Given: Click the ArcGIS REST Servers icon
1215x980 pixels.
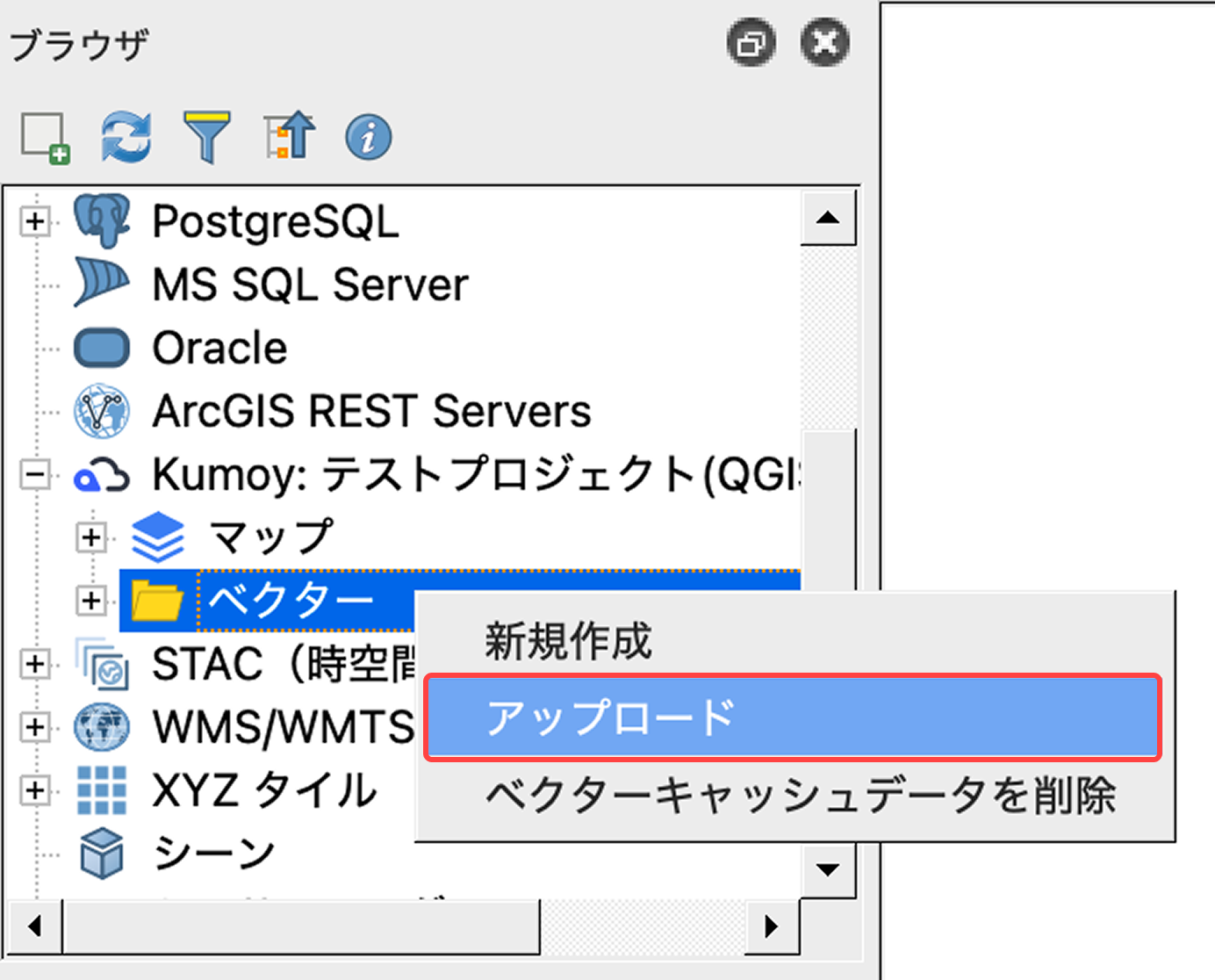Looking at the screenshot, I should pos(102,411).
